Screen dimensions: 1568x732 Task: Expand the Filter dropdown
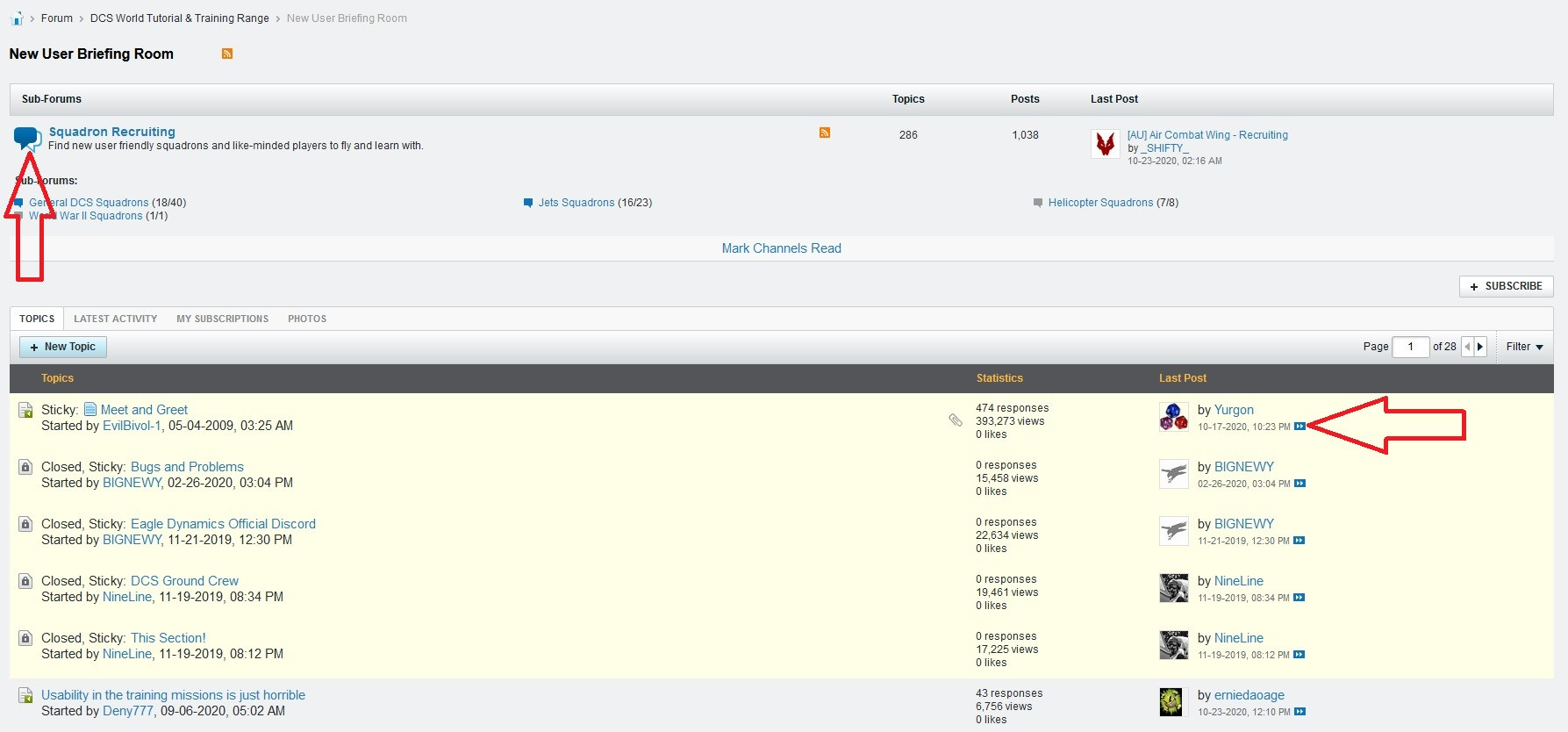pos(1524,347)
